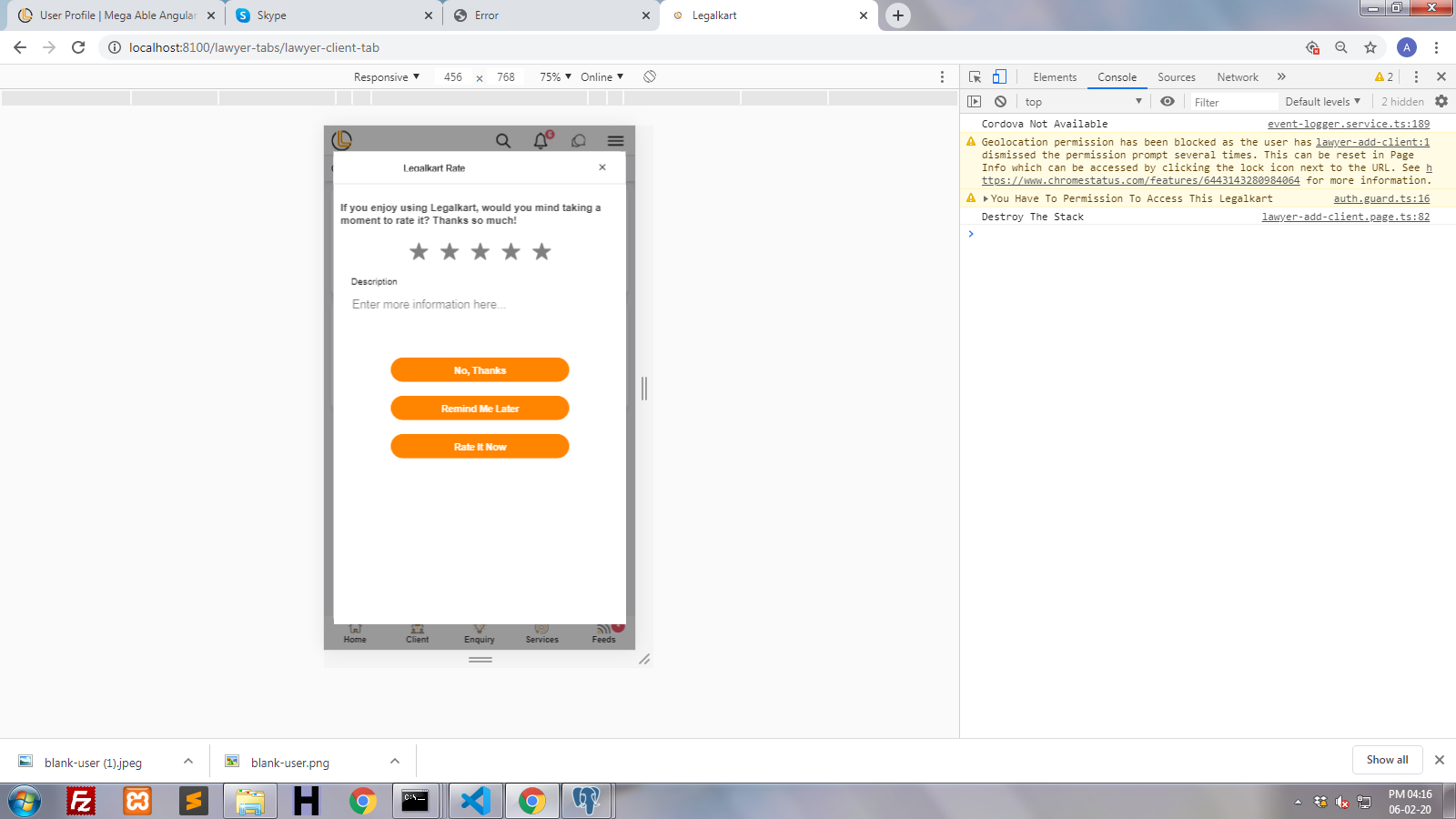Open the notifications bell icon
This screenshot has width=1456, height=819.
pyautogui.click(x=541, y=140)
